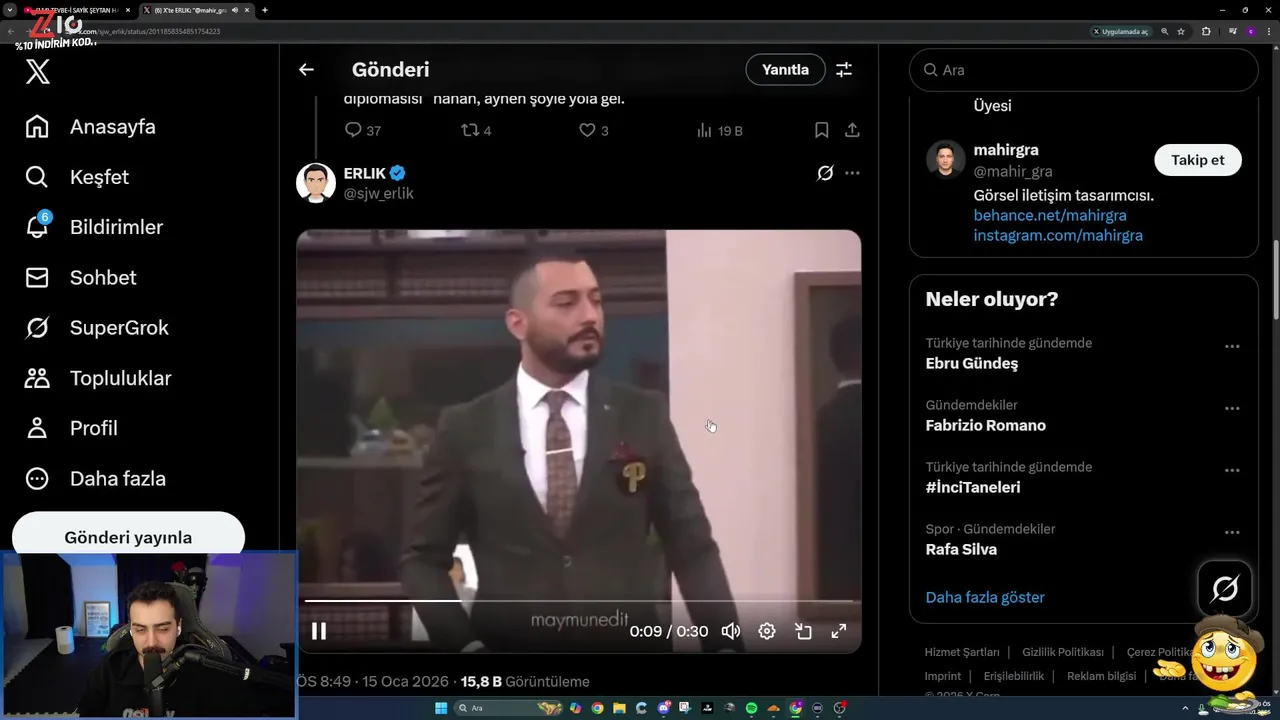
Task: Share the upper post
Action: [x=852, y=130]
